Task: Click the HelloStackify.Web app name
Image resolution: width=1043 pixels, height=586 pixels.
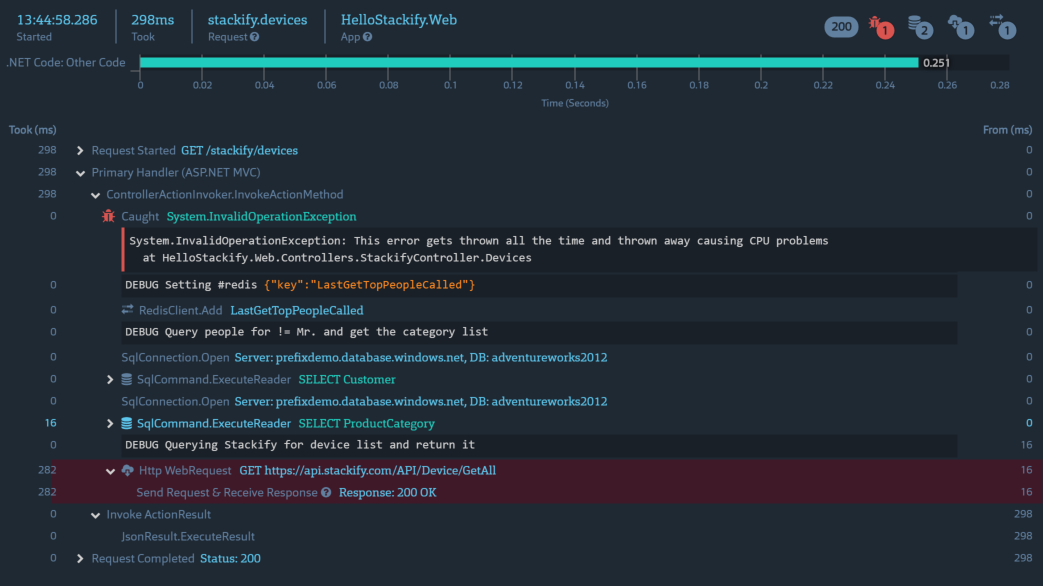Action: click(398, 20)
